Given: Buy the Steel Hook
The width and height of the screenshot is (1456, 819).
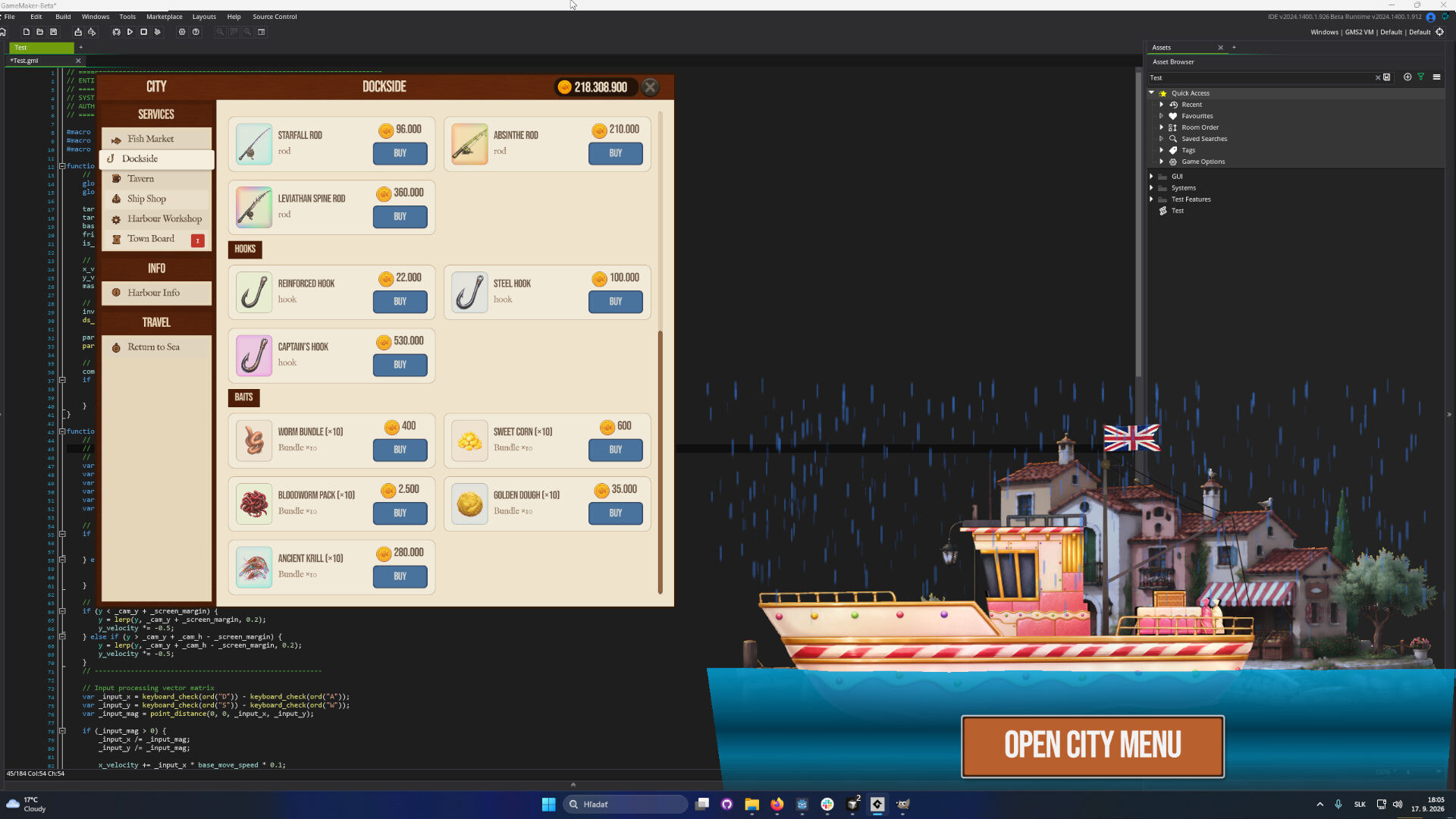Looking at the screenshot, I should 615,302.
